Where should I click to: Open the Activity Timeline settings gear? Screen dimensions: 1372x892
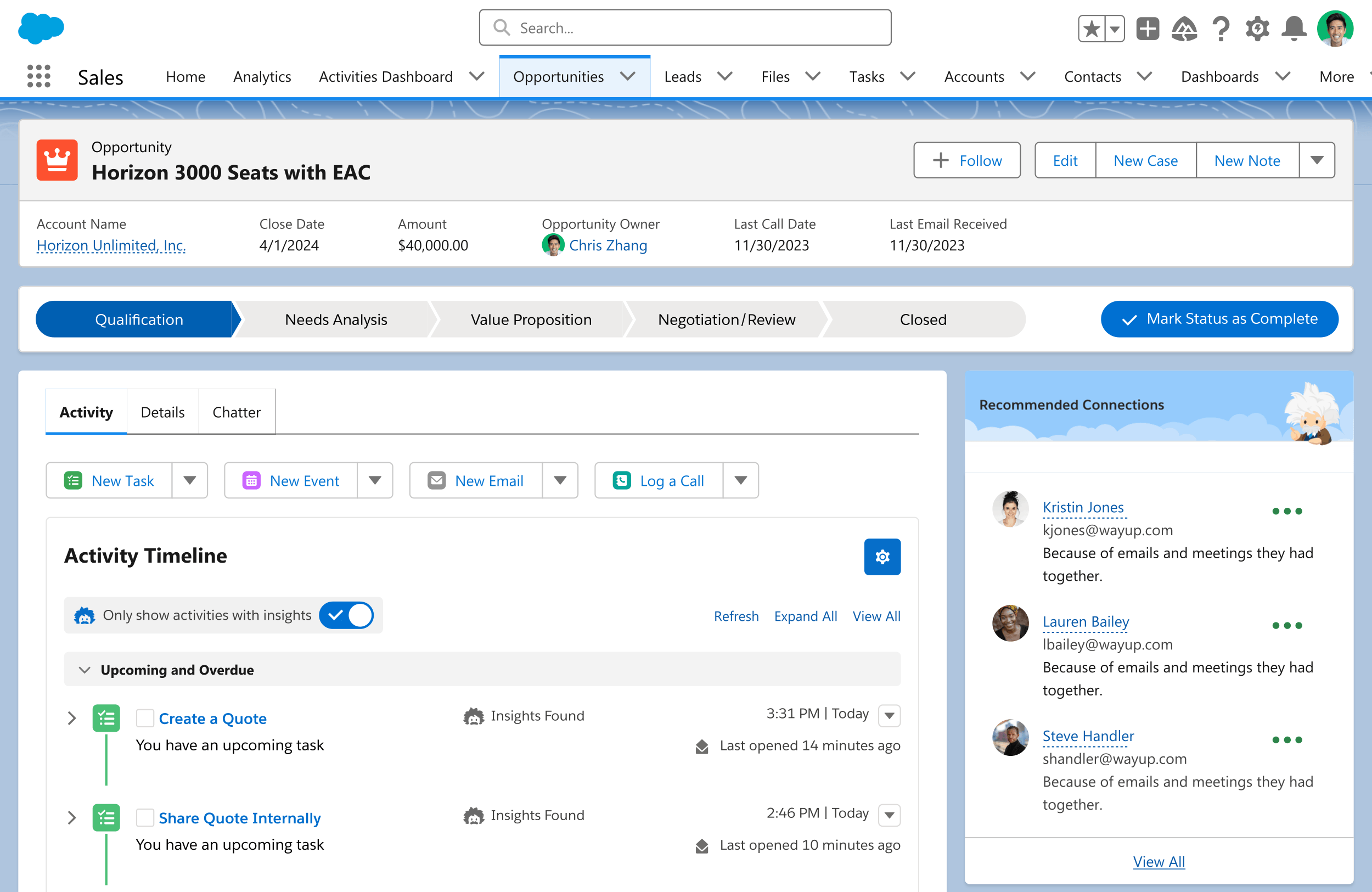(x=882, y=557)
